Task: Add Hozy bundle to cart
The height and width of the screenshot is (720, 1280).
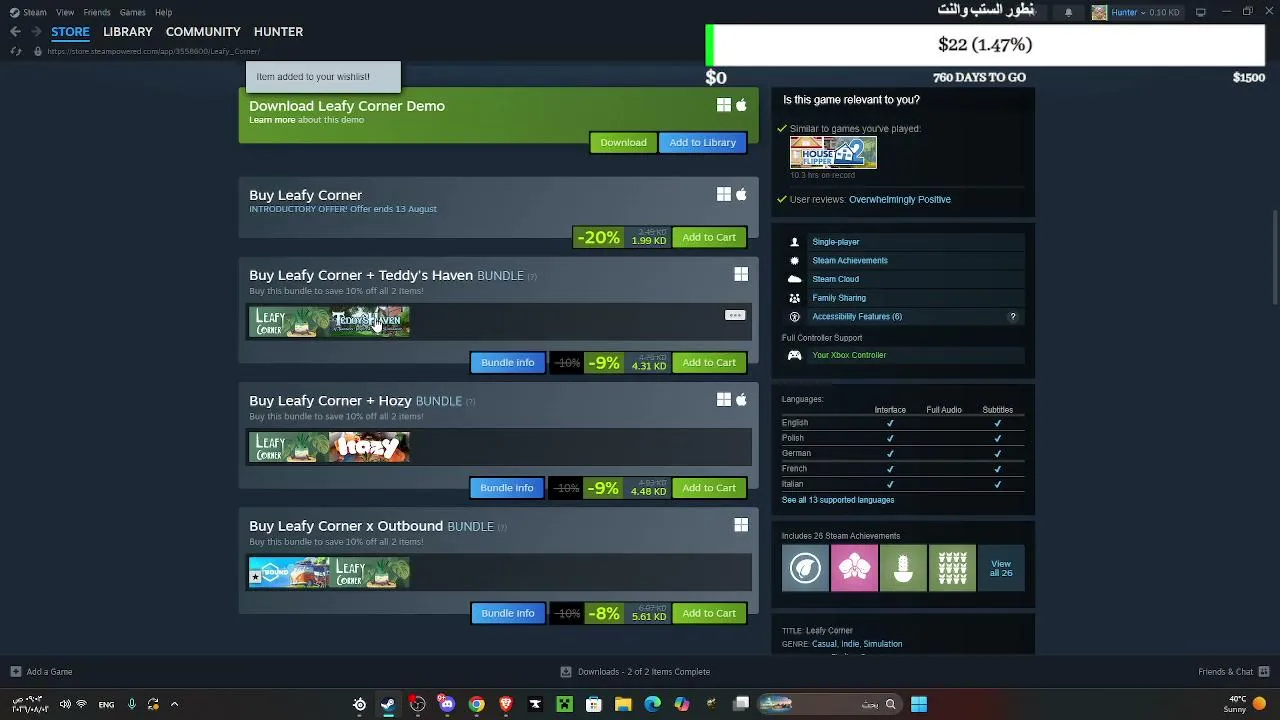Action: (709, 488)
